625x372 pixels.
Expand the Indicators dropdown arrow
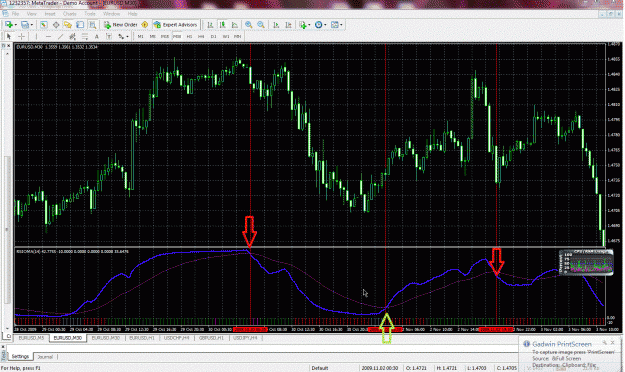pos(309,25)
